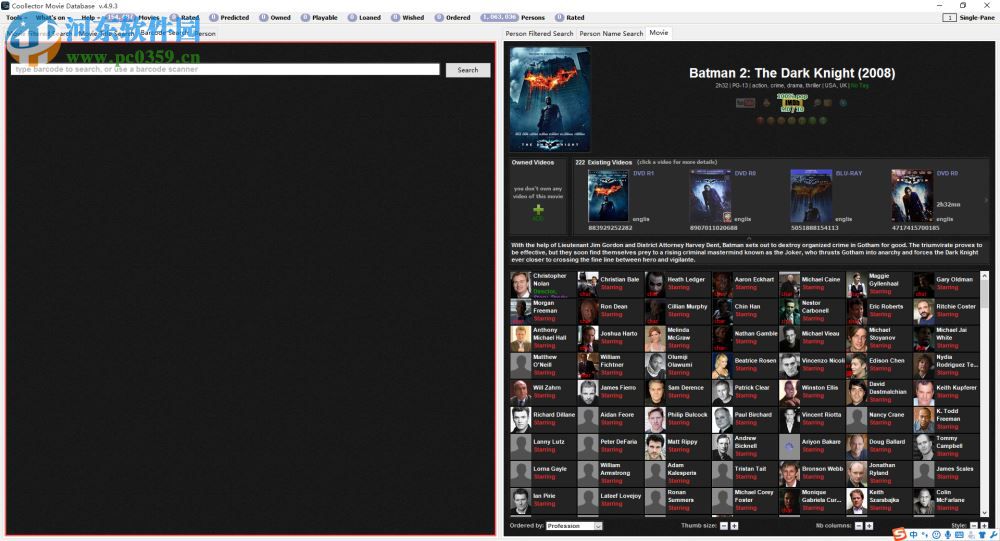Open Sogou voice input microphone icon
Image resolution: width=1000 pixels, height=541 pixels.
948,535
